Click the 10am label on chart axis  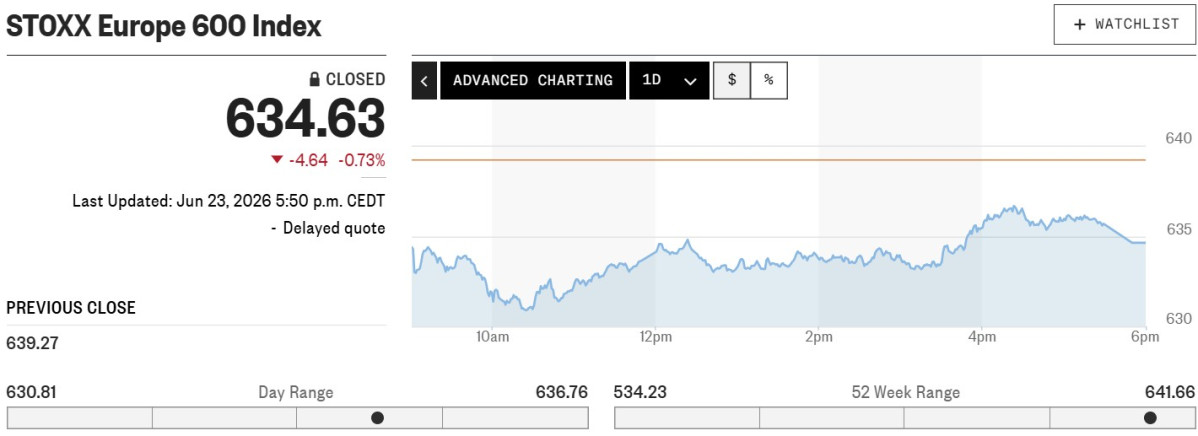491,337
